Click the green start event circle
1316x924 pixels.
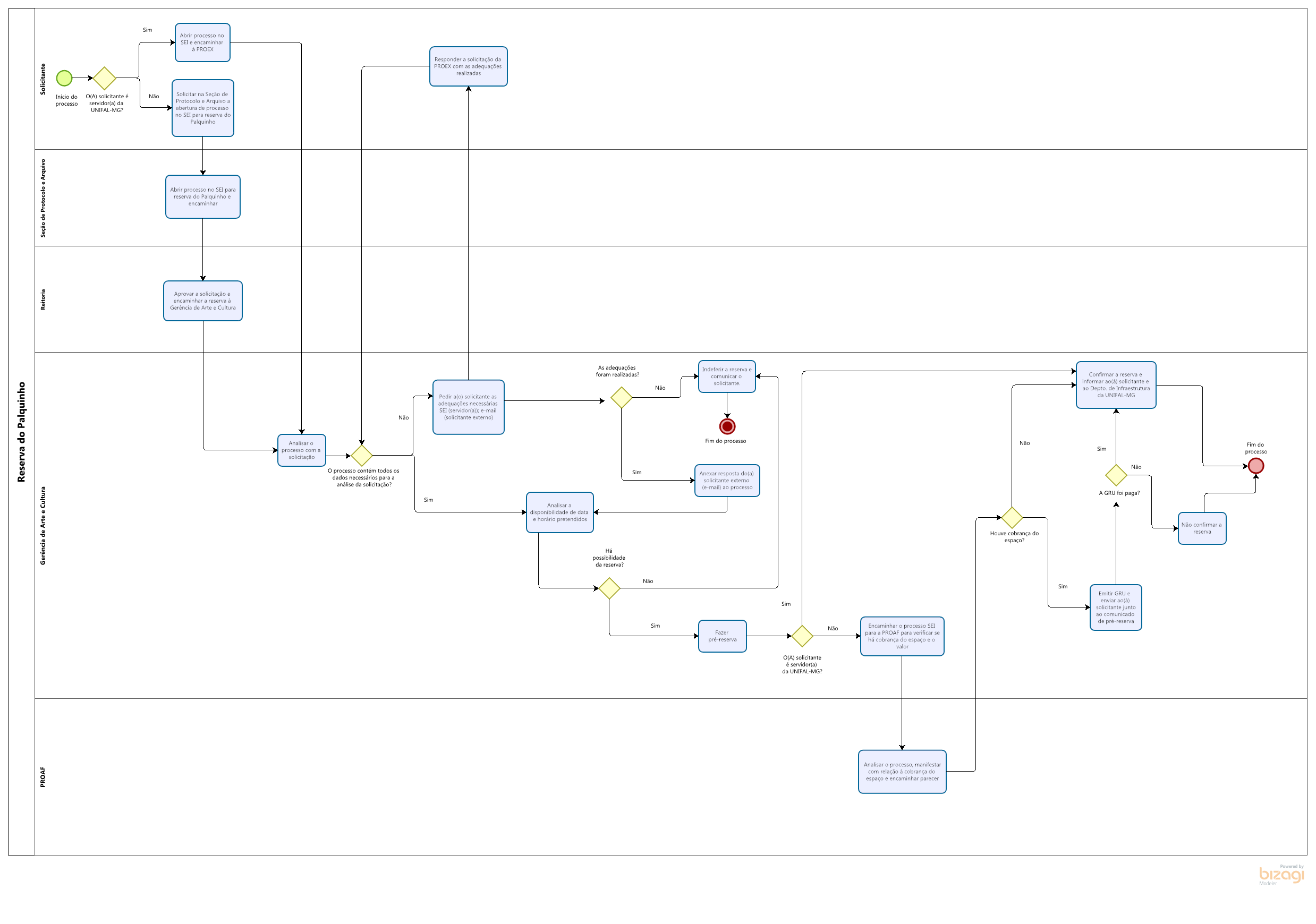(64, 78)
